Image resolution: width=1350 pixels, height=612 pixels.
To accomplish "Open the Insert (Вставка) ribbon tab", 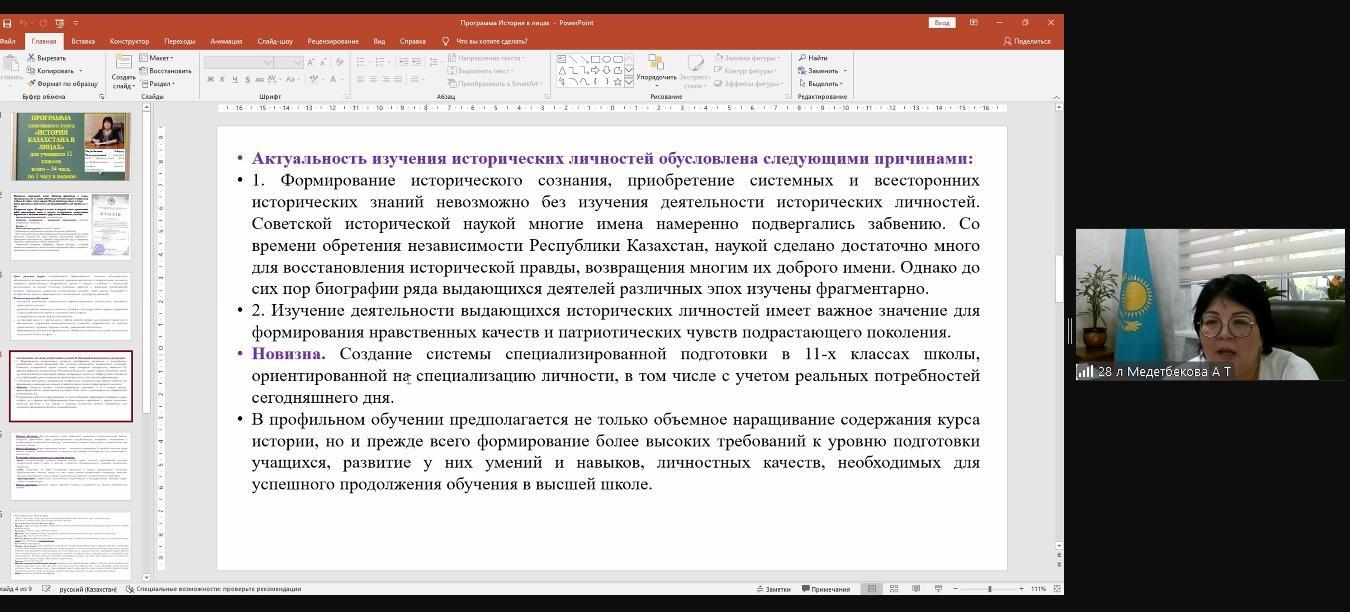I will click(x=83, y=41).
